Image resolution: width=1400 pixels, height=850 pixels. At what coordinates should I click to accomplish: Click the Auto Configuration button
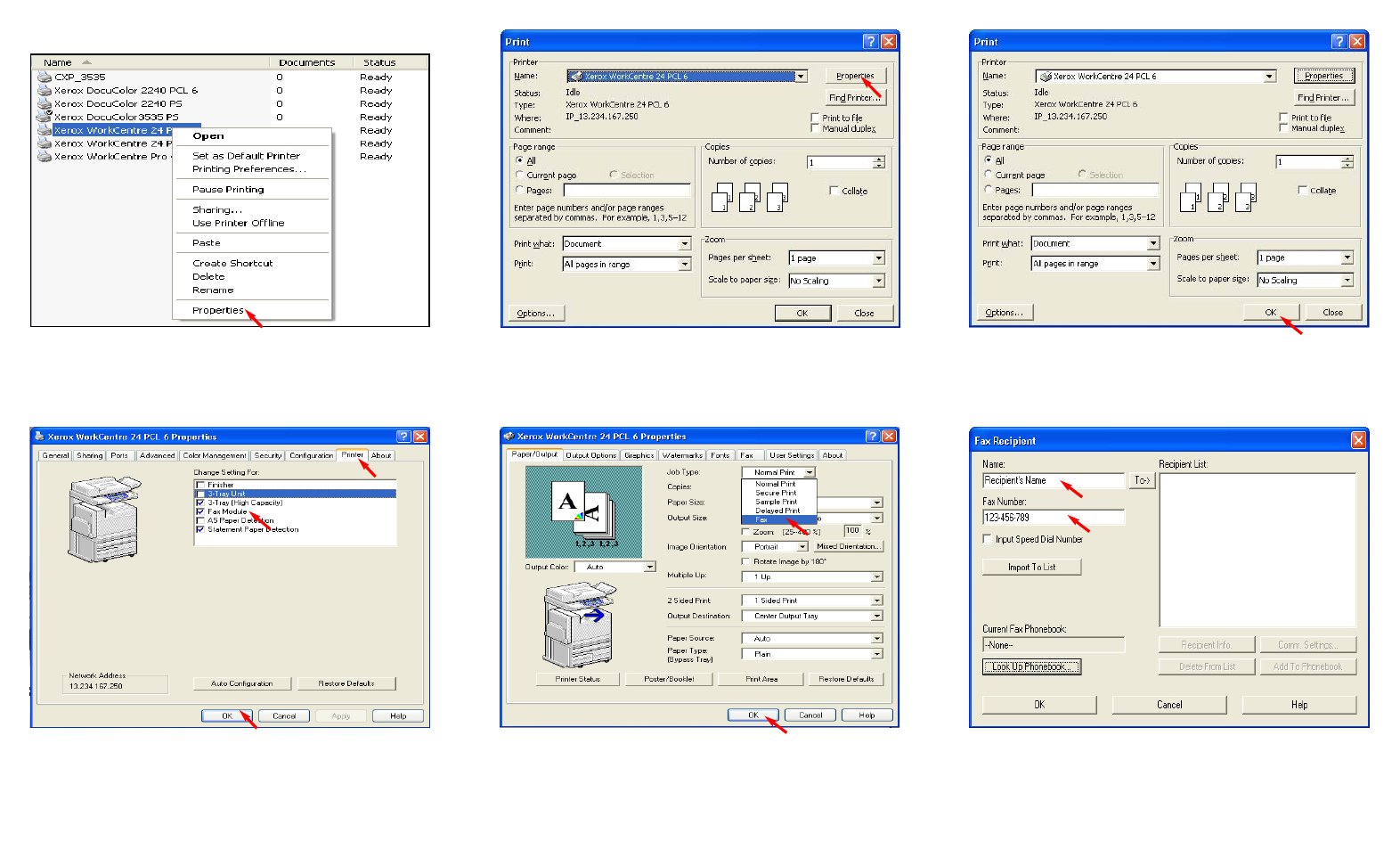click(x=242, y=683)
